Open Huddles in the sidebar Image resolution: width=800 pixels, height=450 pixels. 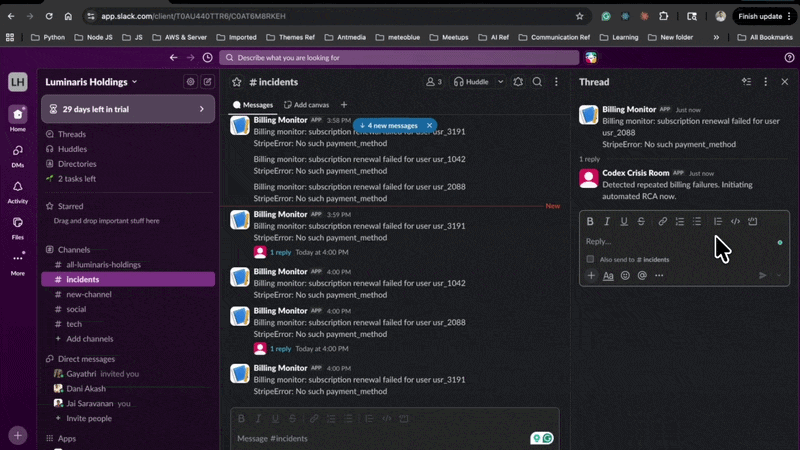72,149
